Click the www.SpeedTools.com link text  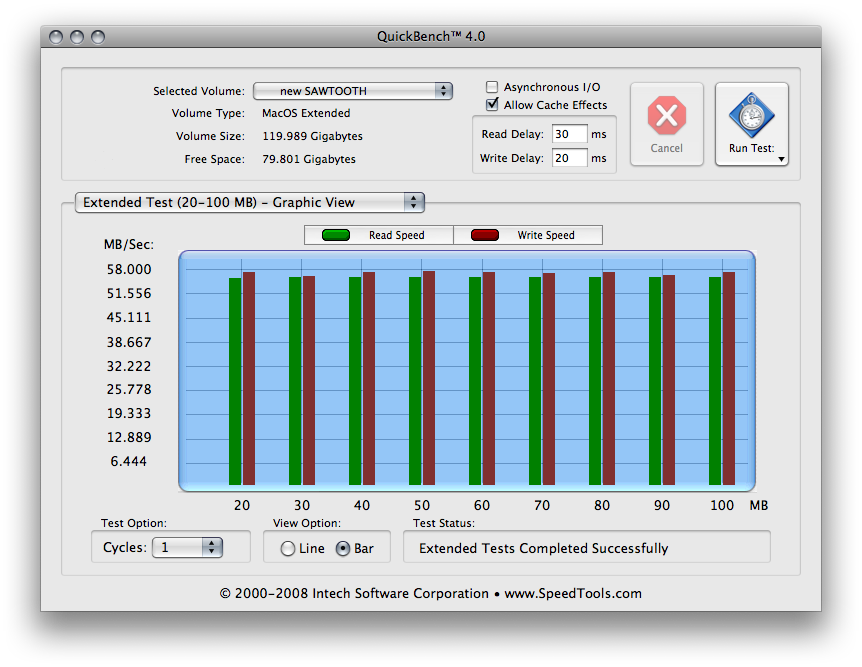tap(573, 594)
